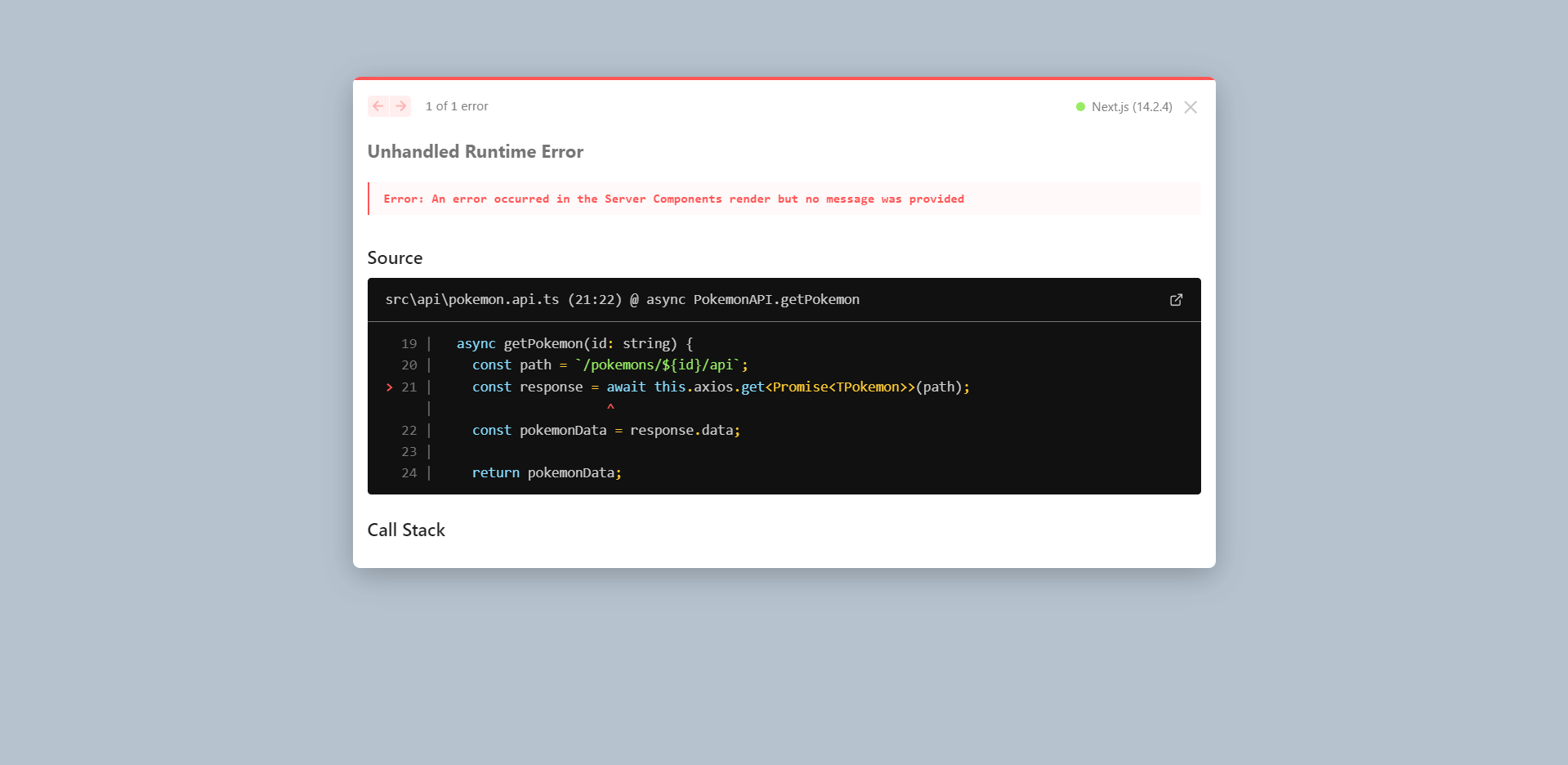Select the red Server Components error message
Screen dimensions: 1568x765
click(674, 199)
